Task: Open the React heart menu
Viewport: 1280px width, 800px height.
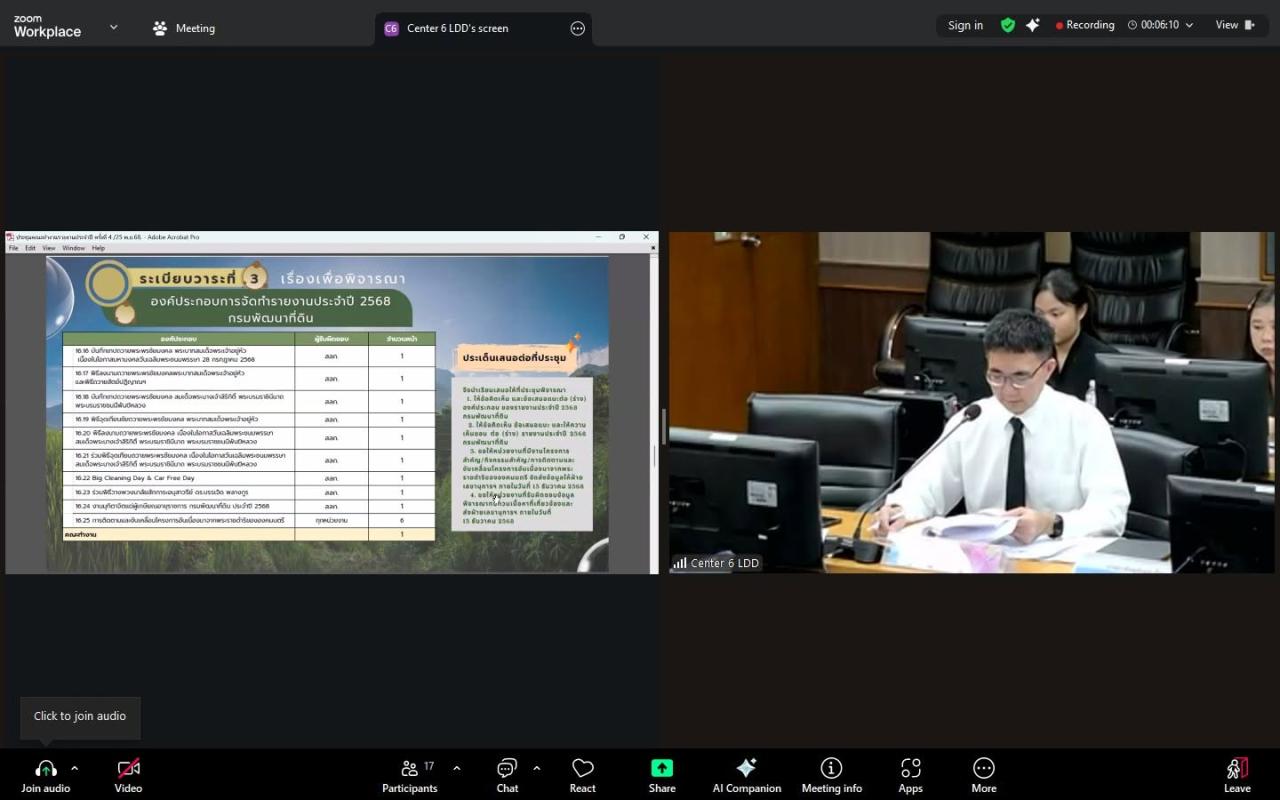Action: pos(583,775)
